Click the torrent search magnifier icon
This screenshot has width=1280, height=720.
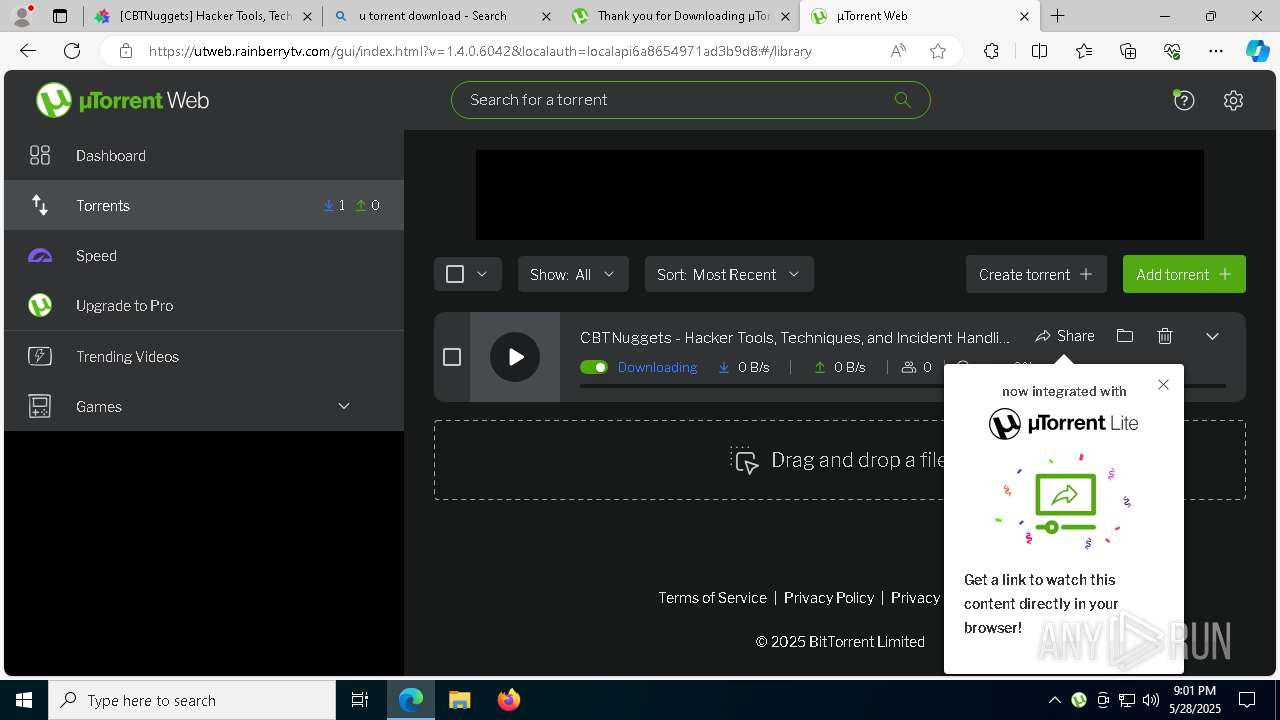pyautogui.click(x=902, y=99)
